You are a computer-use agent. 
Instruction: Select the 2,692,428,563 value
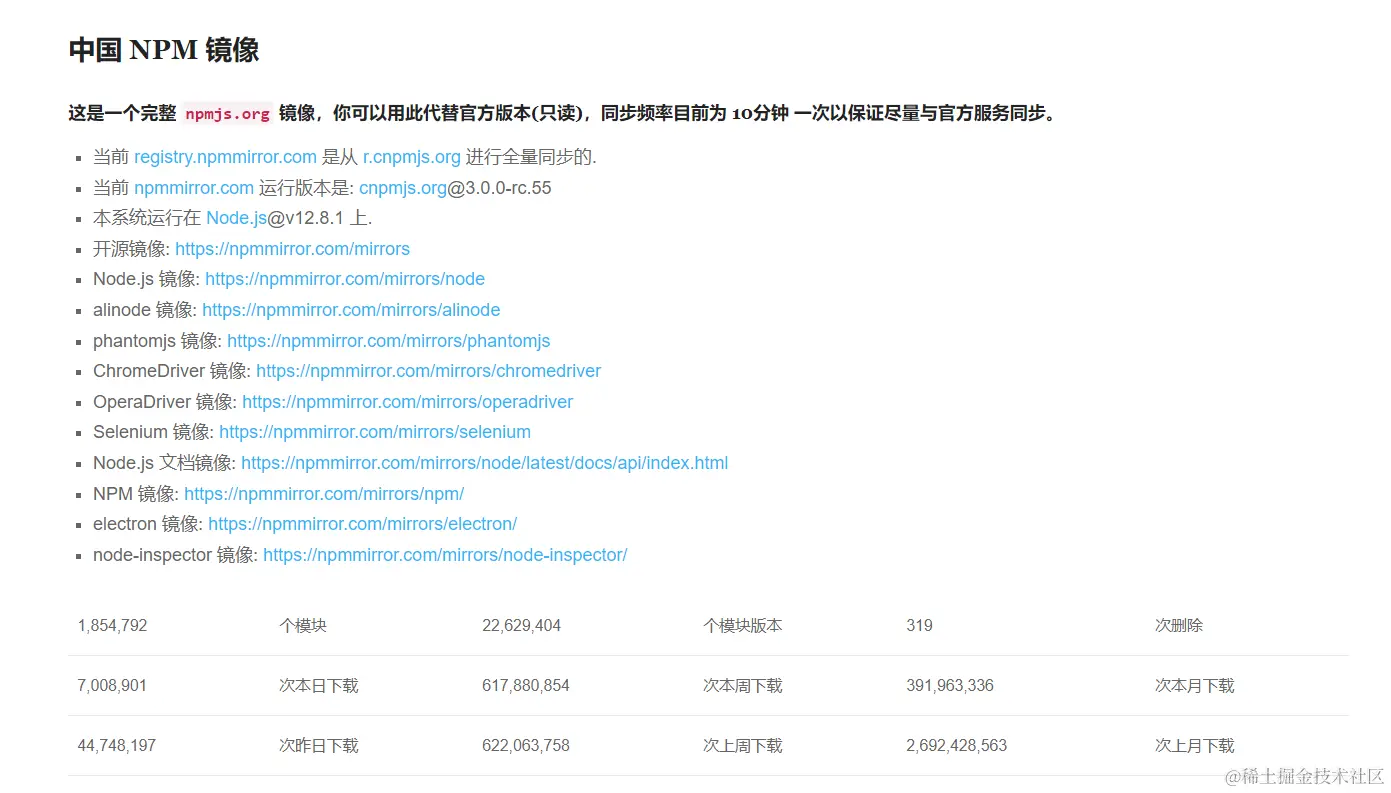pos(957,746)
